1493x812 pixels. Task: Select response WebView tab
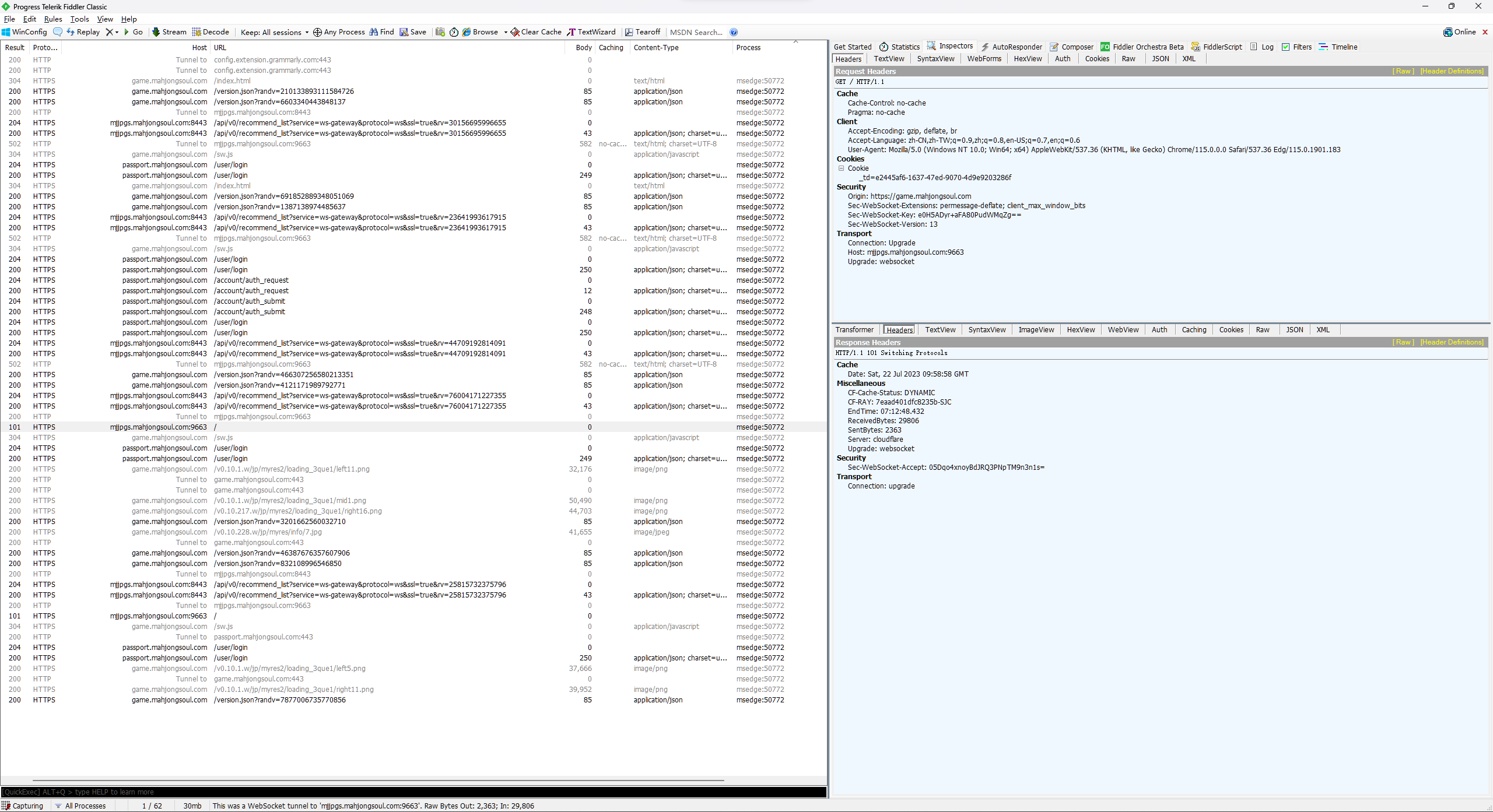click(1123, 330)
